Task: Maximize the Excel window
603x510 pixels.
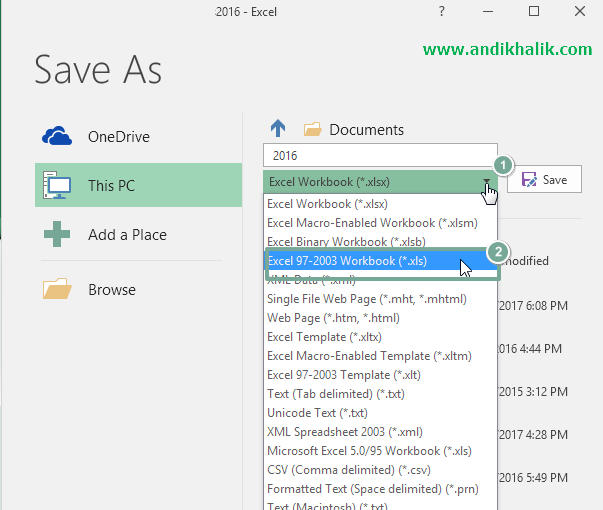Action: pyautogui.click(x=534, y=11)
